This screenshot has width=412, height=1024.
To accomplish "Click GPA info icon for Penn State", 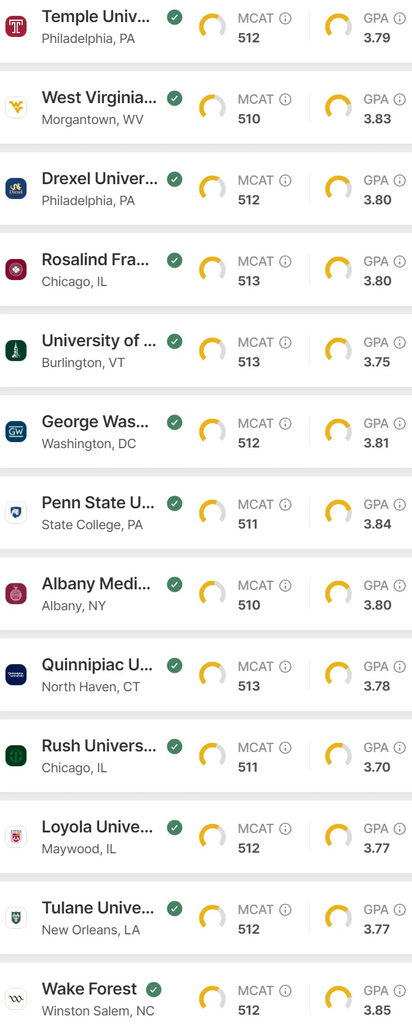I will click(400, 504).
